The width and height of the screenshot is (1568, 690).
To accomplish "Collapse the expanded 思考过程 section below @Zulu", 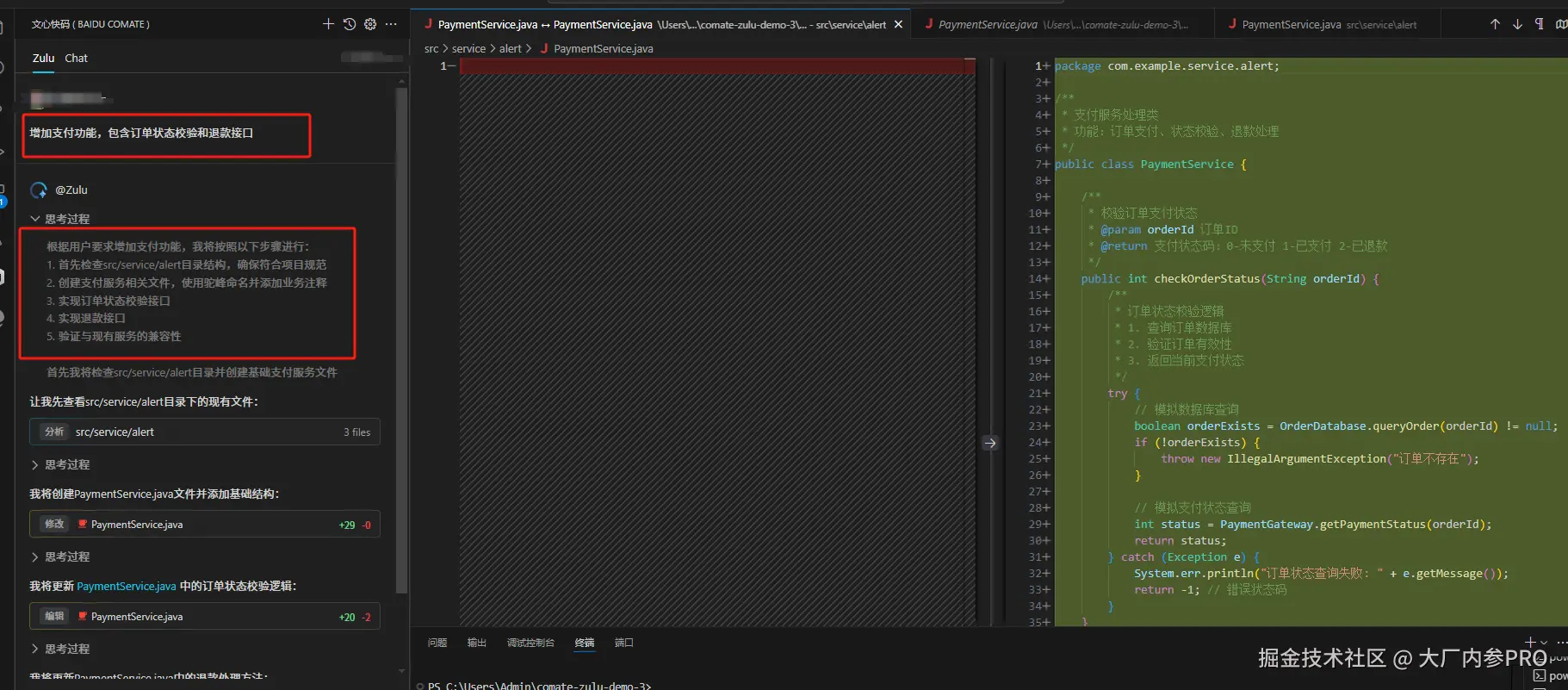I will 60,219.
